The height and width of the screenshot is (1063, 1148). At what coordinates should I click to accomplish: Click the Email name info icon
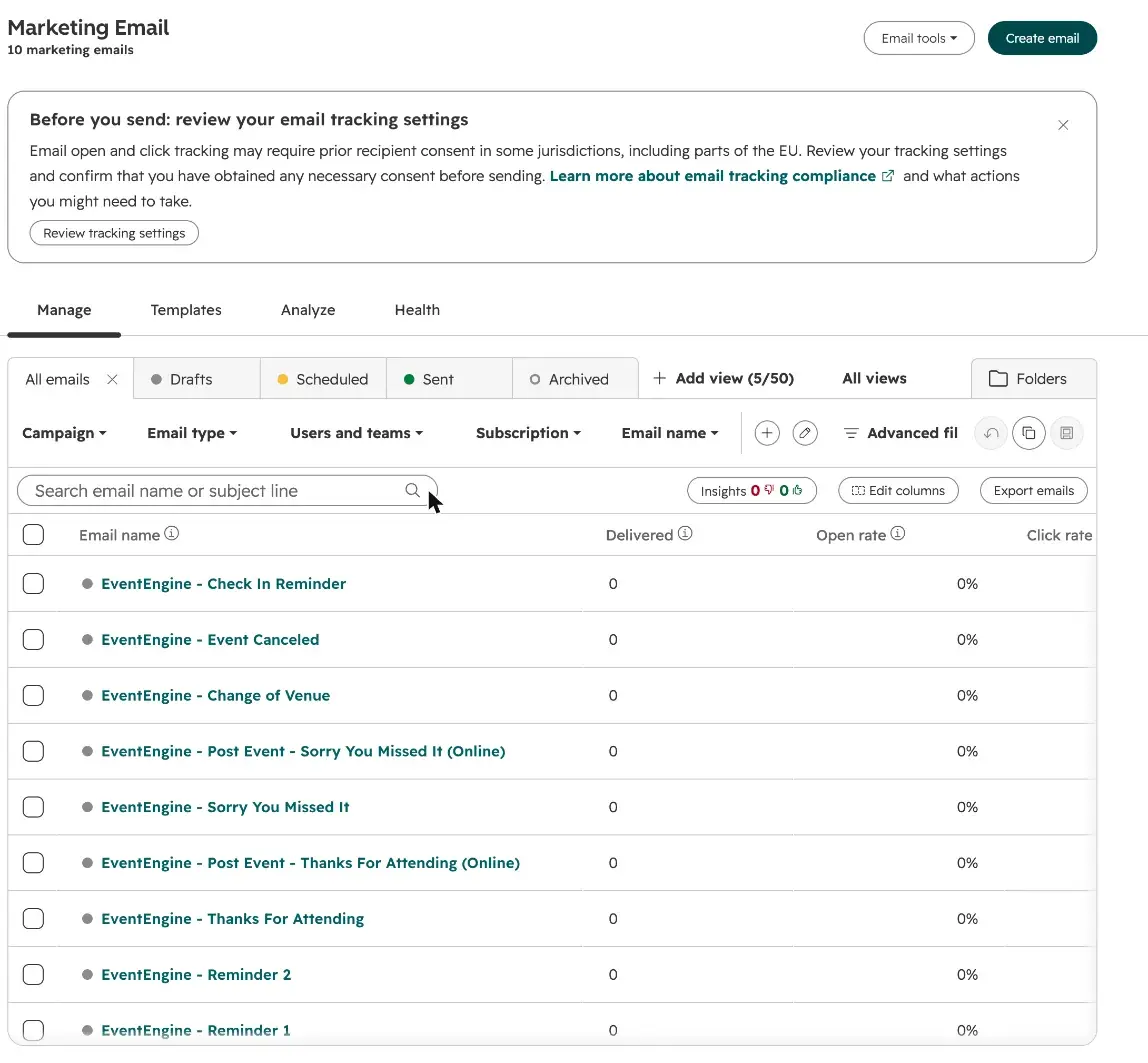171,534
